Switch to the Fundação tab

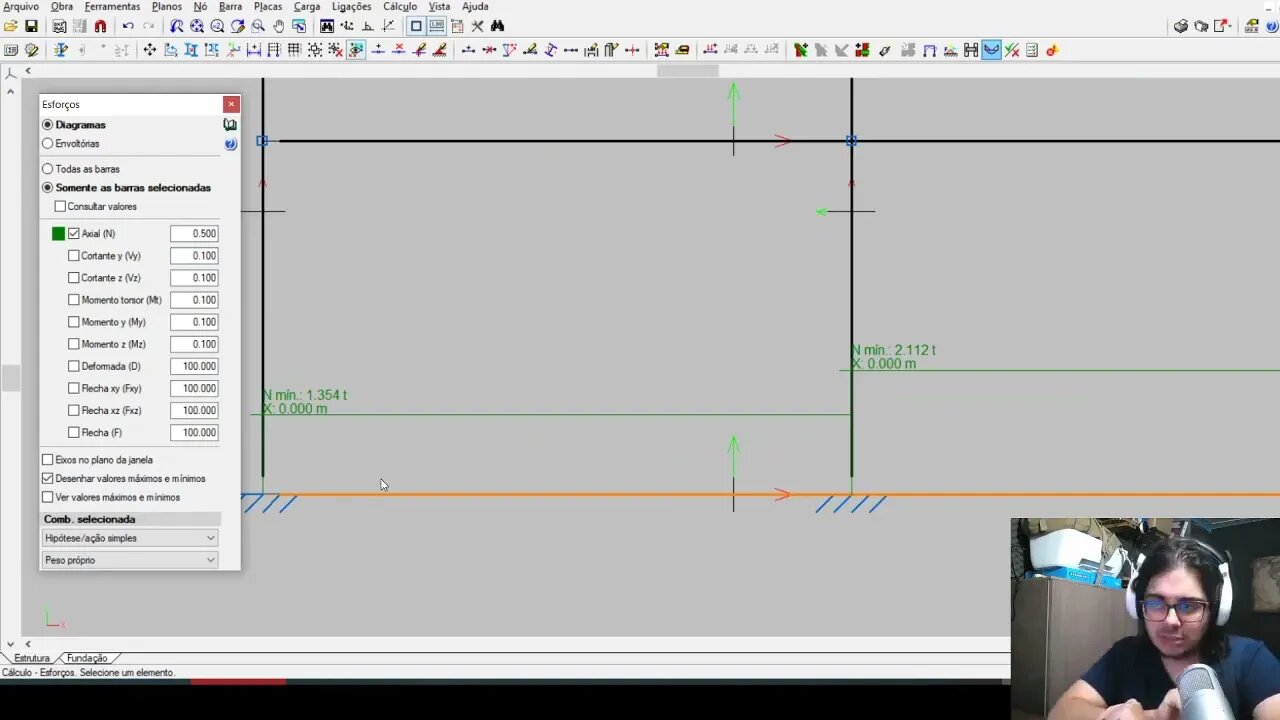(87, 658)
